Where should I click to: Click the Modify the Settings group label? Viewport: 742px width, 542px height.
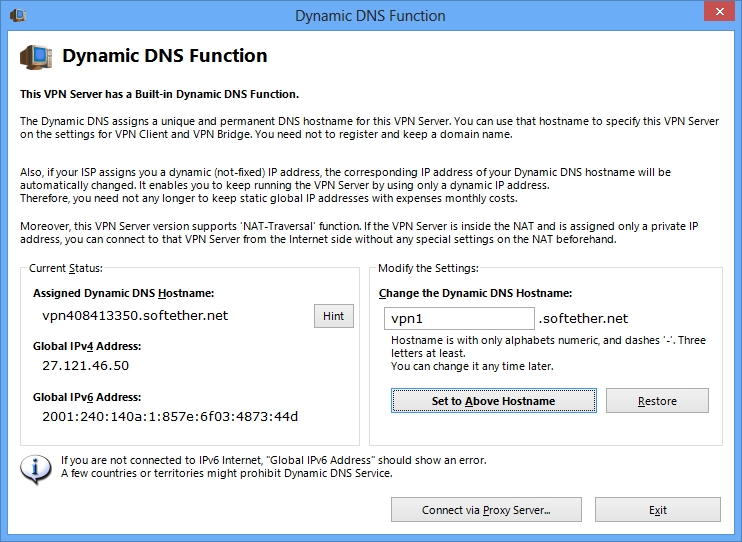click(x=428, y=268)
